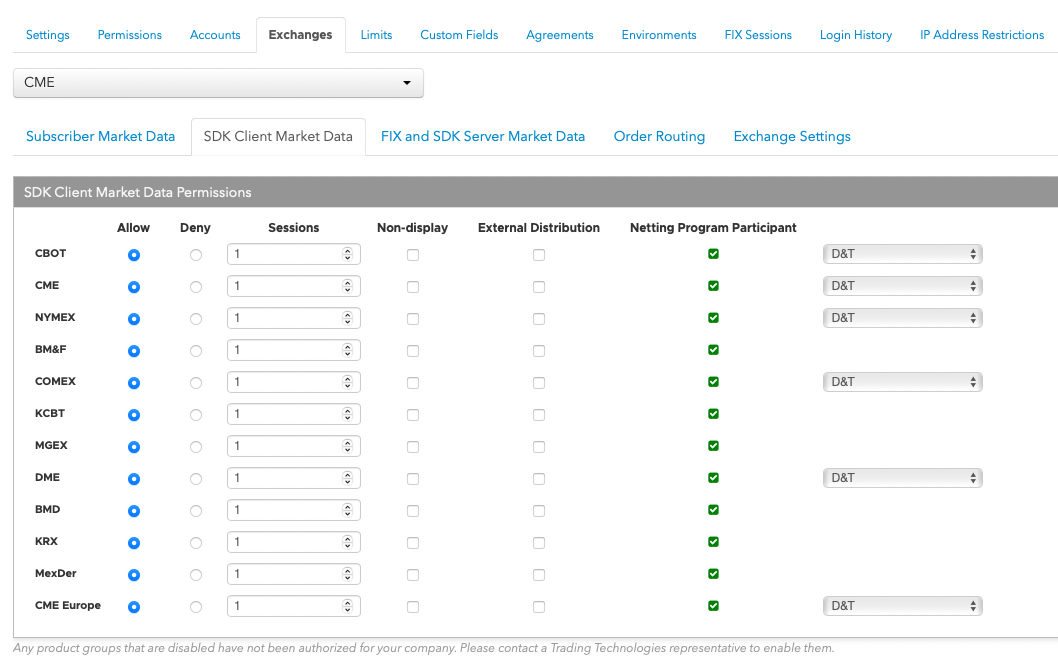Image resolution: width=1058 pixels, height=663 pixels.
Task: Go to the Limits tab
Action: tap(376, 35)
